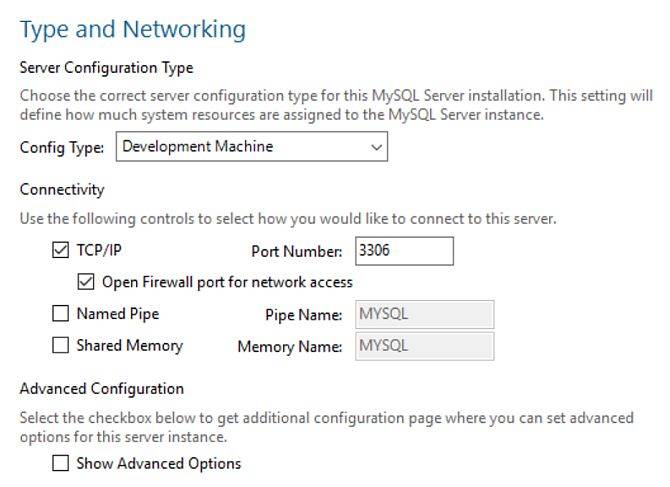Click the "Memory Name:" label

pyautogui.click(x=290, y=347)
